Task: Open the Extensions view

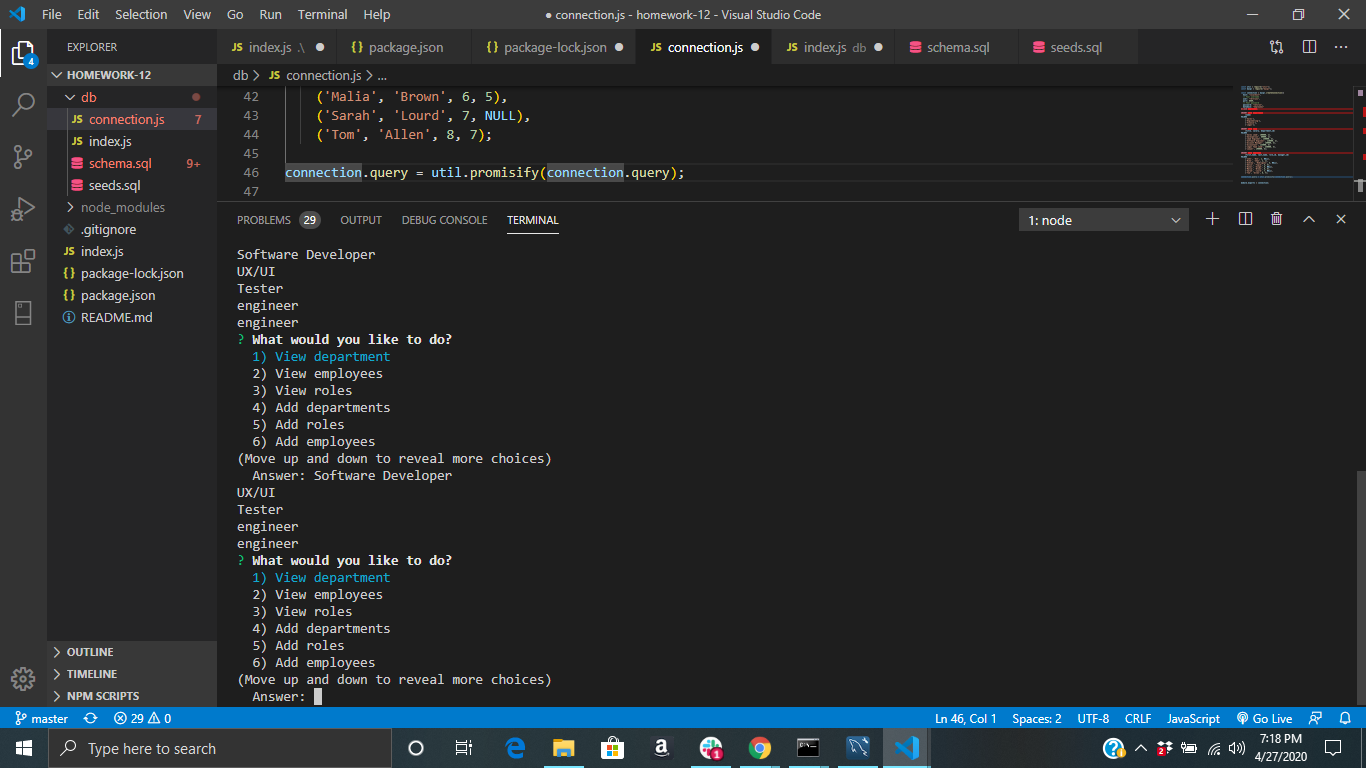Action: (x=24, y=260)
